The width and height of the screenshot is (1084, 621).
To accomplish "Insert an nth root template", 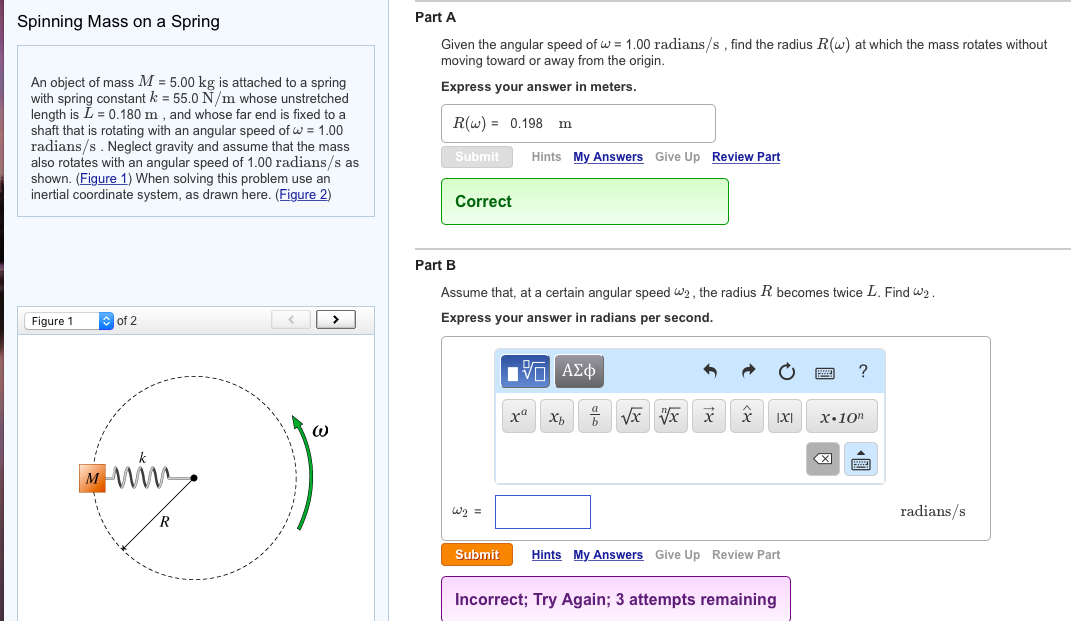I will click(670, 415).
